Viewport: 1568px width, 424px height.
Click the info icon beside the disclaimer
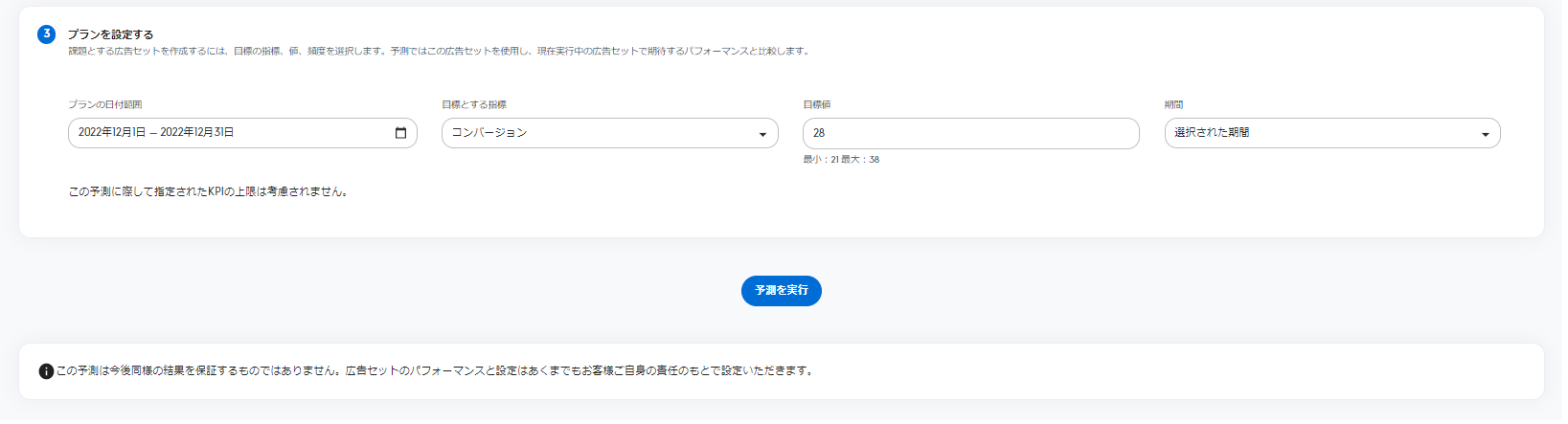click(46, 371)
